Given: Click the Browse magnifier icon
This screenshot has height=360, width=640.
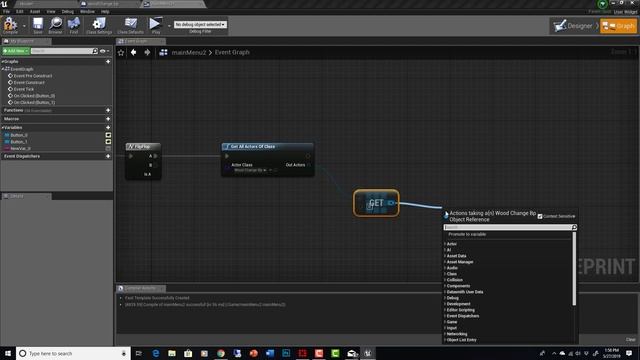Looking at the screenshot, I should pos(56,24).
